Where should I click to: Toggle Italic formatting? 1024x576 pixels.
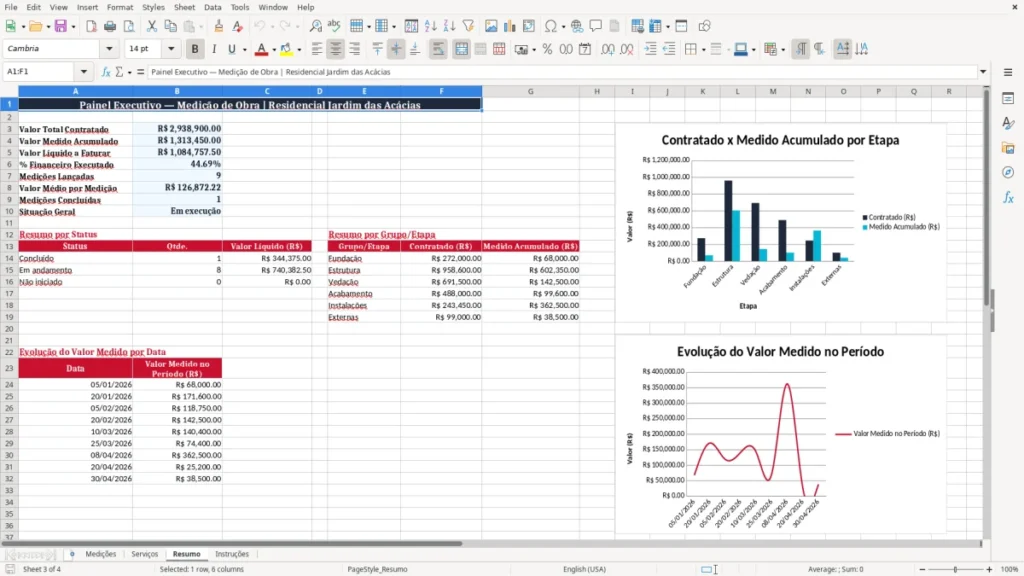tap(214, 49)
